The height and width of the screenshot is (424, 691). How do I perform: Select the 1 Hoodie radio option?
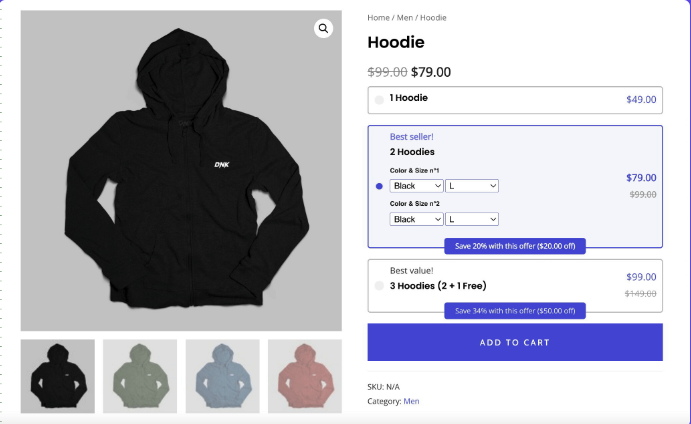click(379, 99)
